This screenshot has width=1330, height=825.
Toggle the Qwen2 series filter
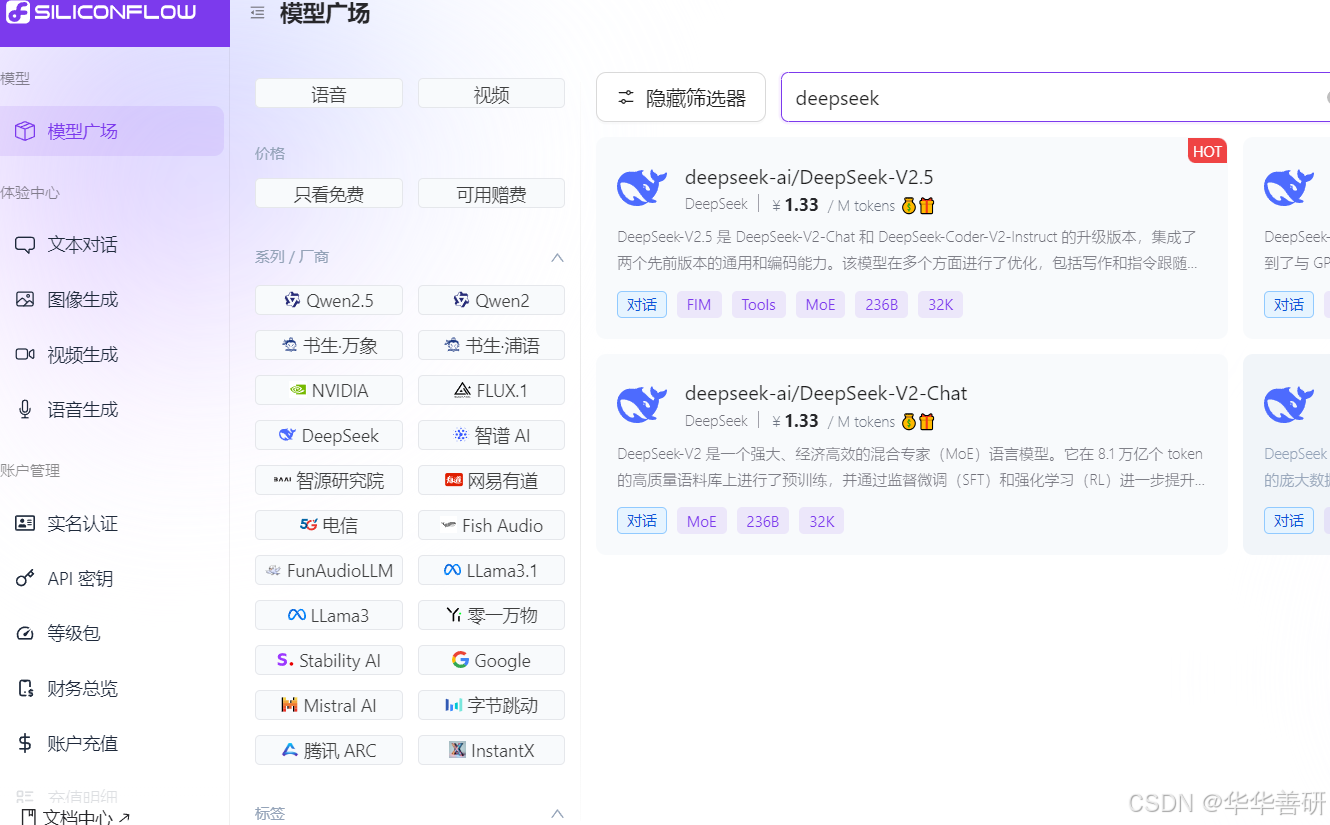(491, 300)
